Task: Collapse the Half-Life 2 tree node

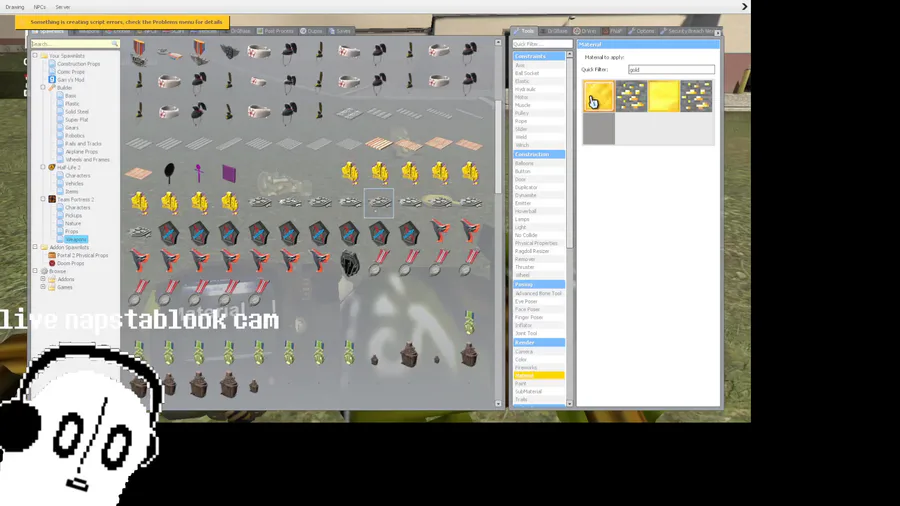Action: (x=43, y=168)
